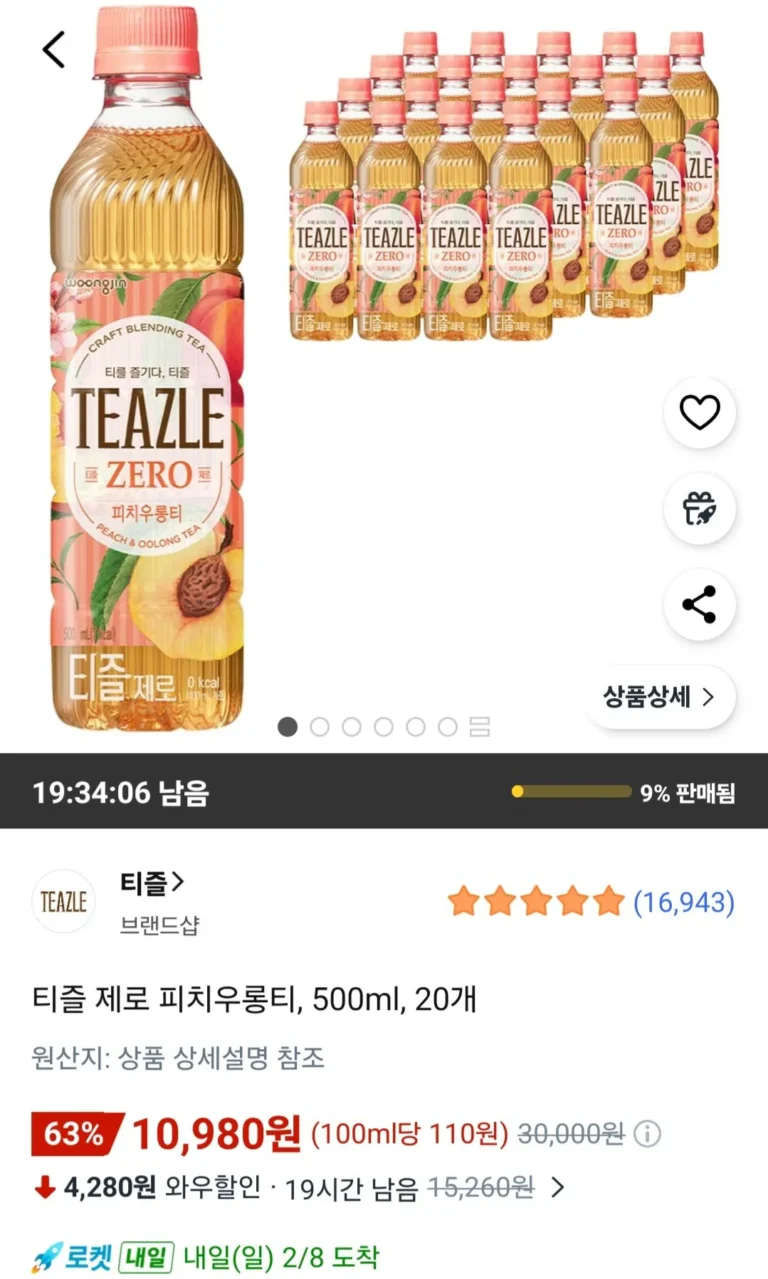Screen dimensions: 768x1279
Task: Select the fourth image page dot
Action: tap(384, 727)
